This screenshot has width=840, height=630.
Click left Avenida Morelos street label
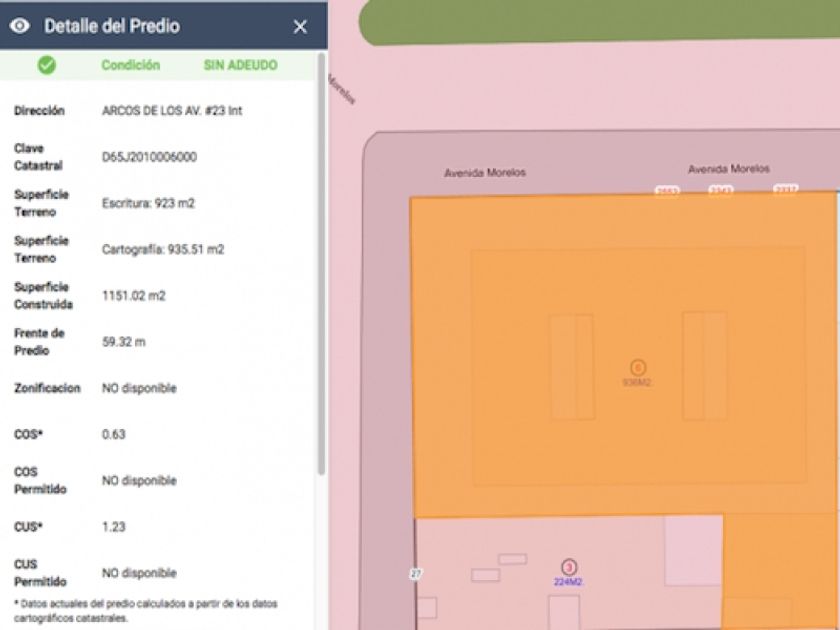pos(485,172)
